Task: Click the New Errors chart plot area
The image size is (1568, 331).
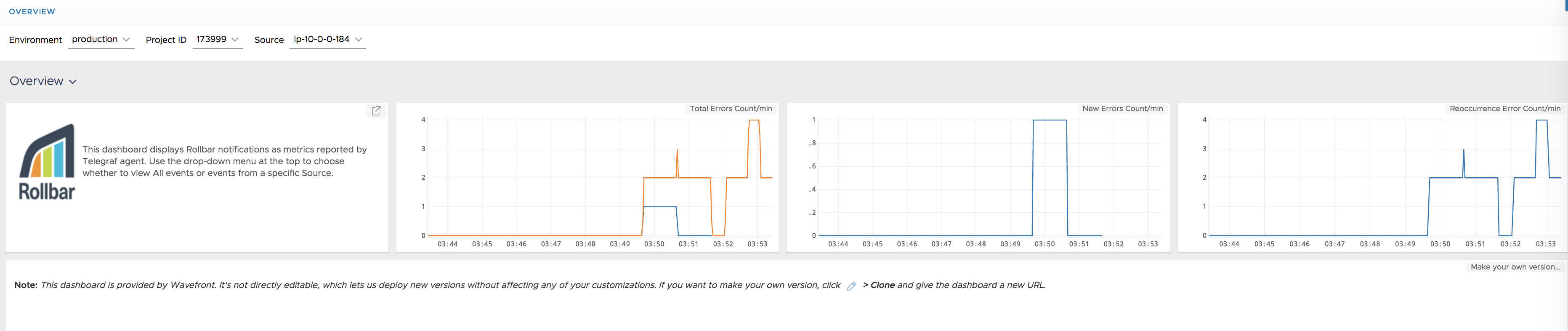Action: [x=991, y=177]
